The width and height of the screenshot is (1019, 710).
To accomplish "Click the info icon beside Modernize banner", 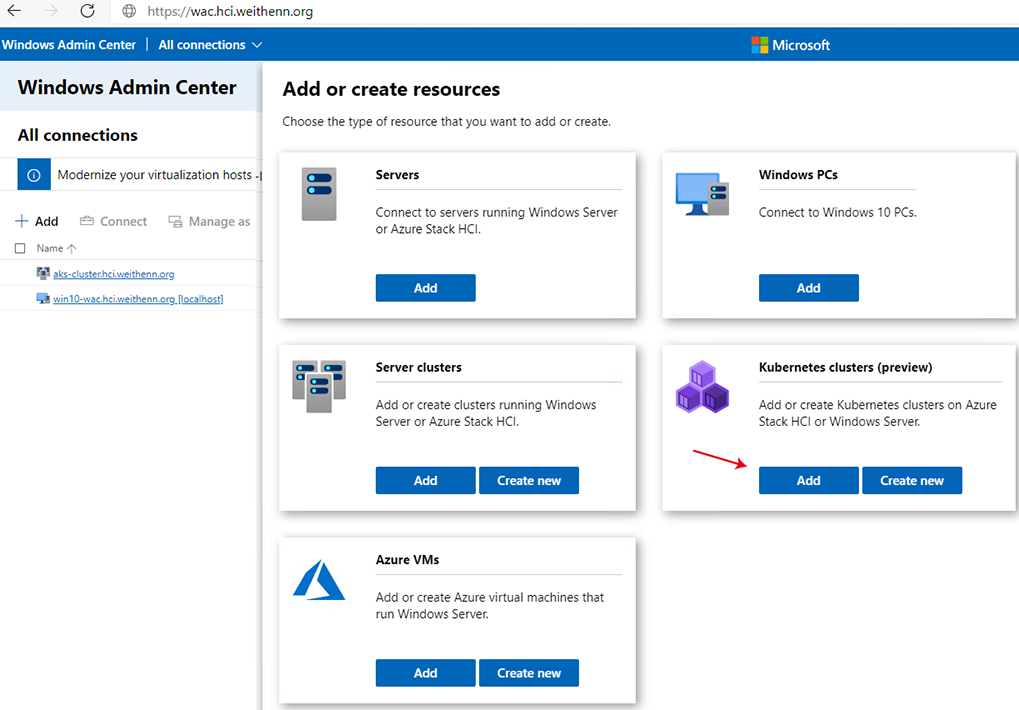I will pyautogui.click(x=34, y=175).
